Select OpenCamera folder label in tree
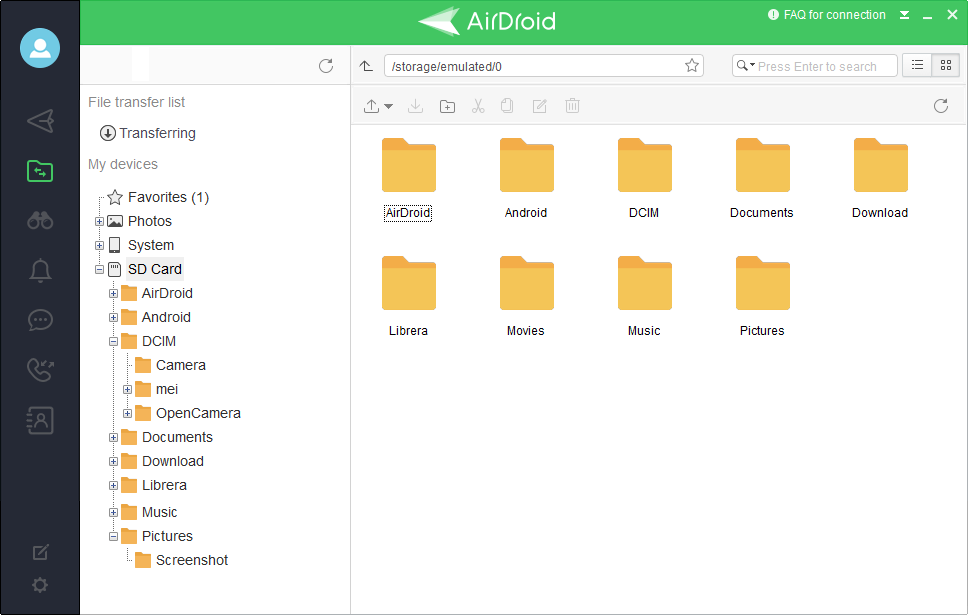This screenshot has width=968, height=615. [198, 413]
